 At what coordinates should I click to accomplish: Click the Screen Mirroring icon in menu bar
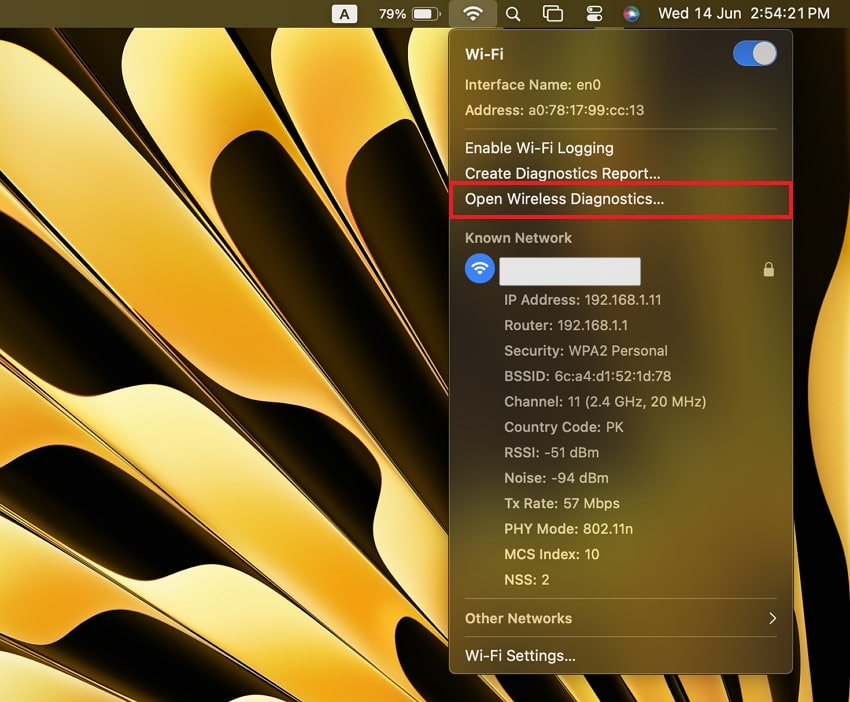tap(553, 14)
